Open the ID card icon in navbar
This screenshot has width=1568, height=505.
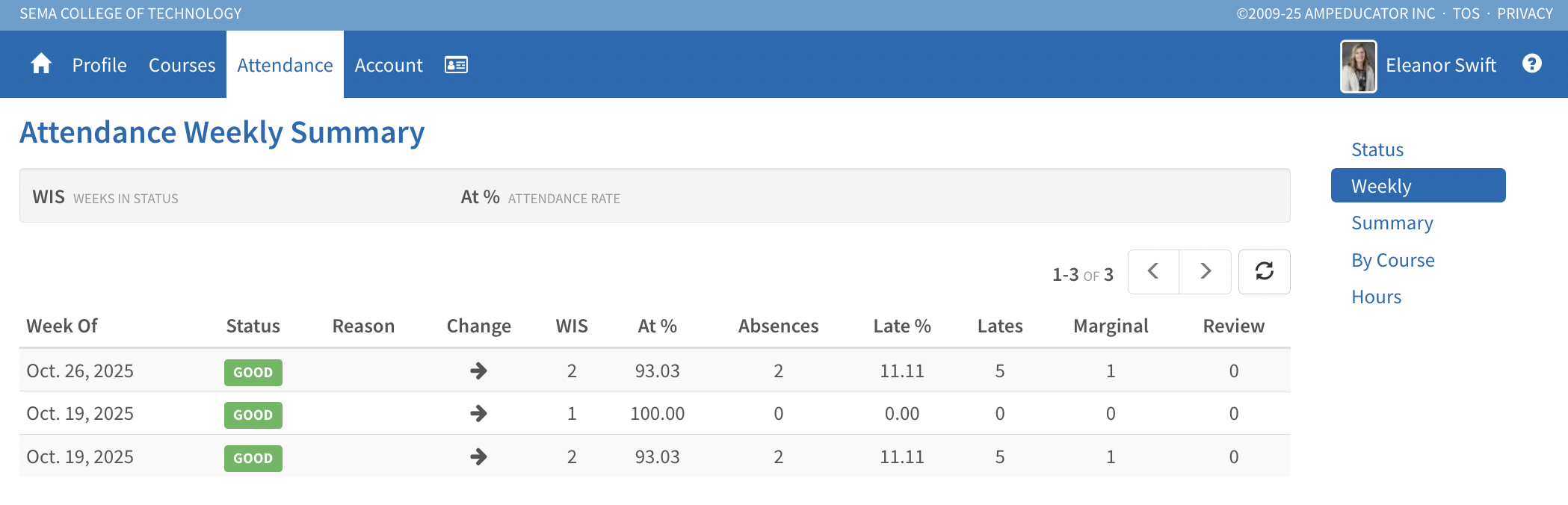(x=456, y=65)
